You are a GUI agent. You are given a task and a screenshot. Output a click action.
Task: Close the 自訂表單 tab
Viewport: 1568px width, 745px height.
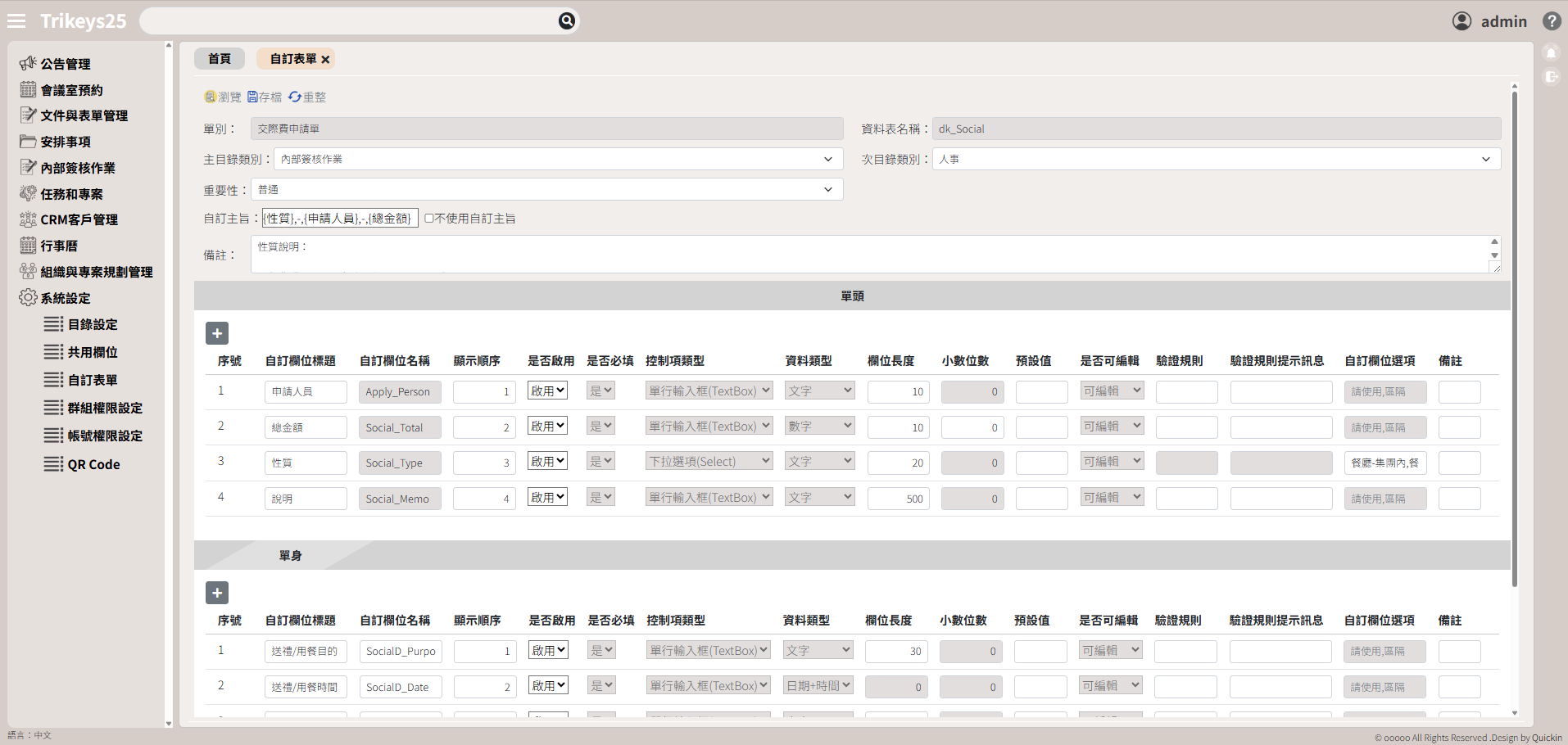pos(325,60)
